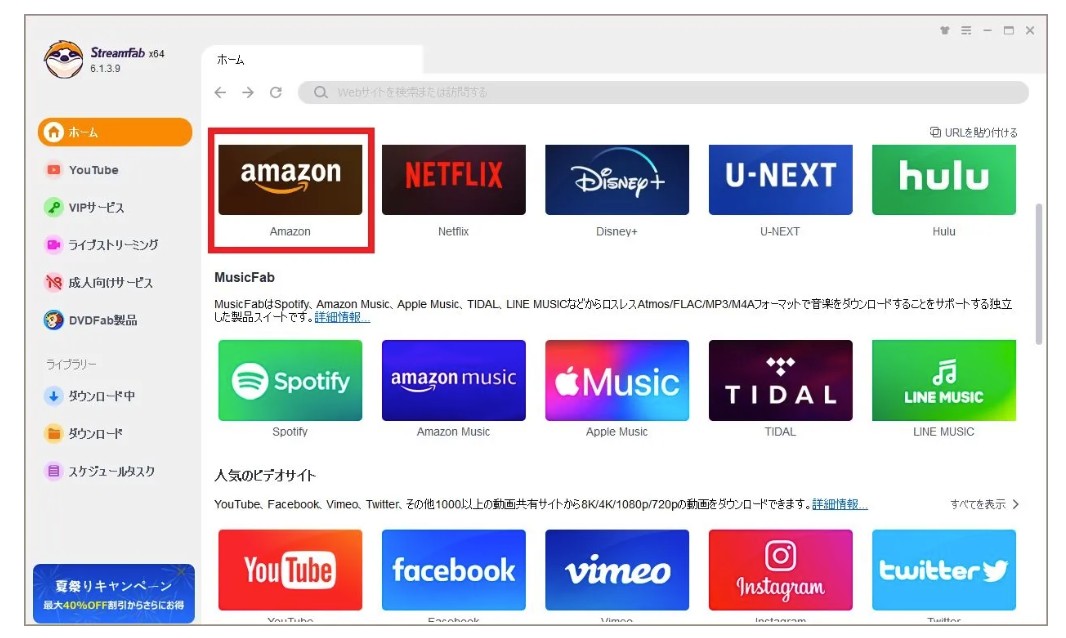The height and width of the screenshot is (638, 1066).
Task: Reload the page with the refresh icon
Action: click(275, 93)
